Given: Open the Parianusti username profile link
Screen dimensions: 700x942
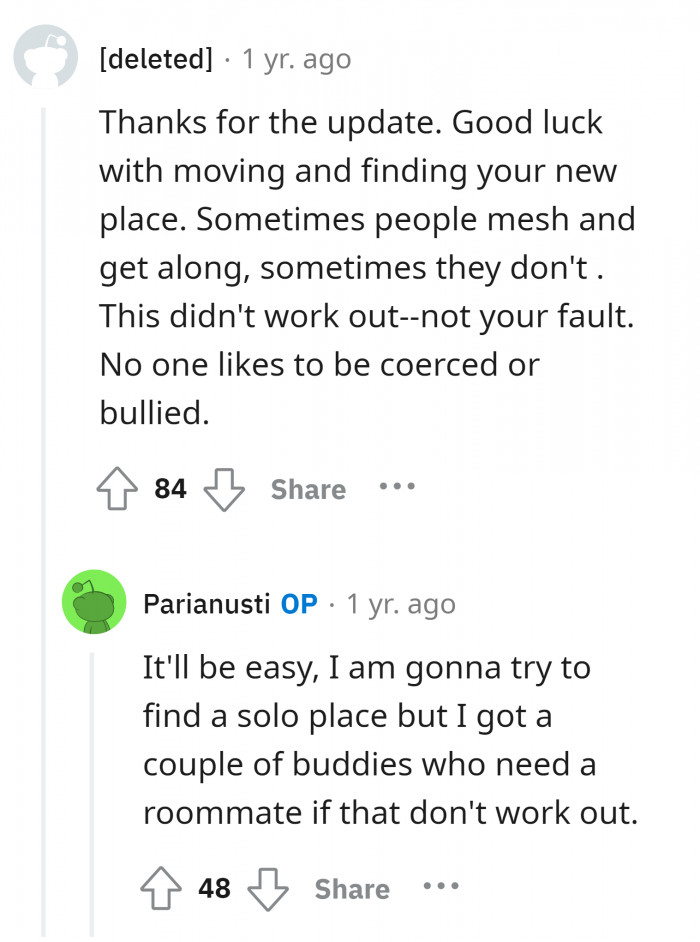Looking at the screenshot, I should tap(207, 604).
